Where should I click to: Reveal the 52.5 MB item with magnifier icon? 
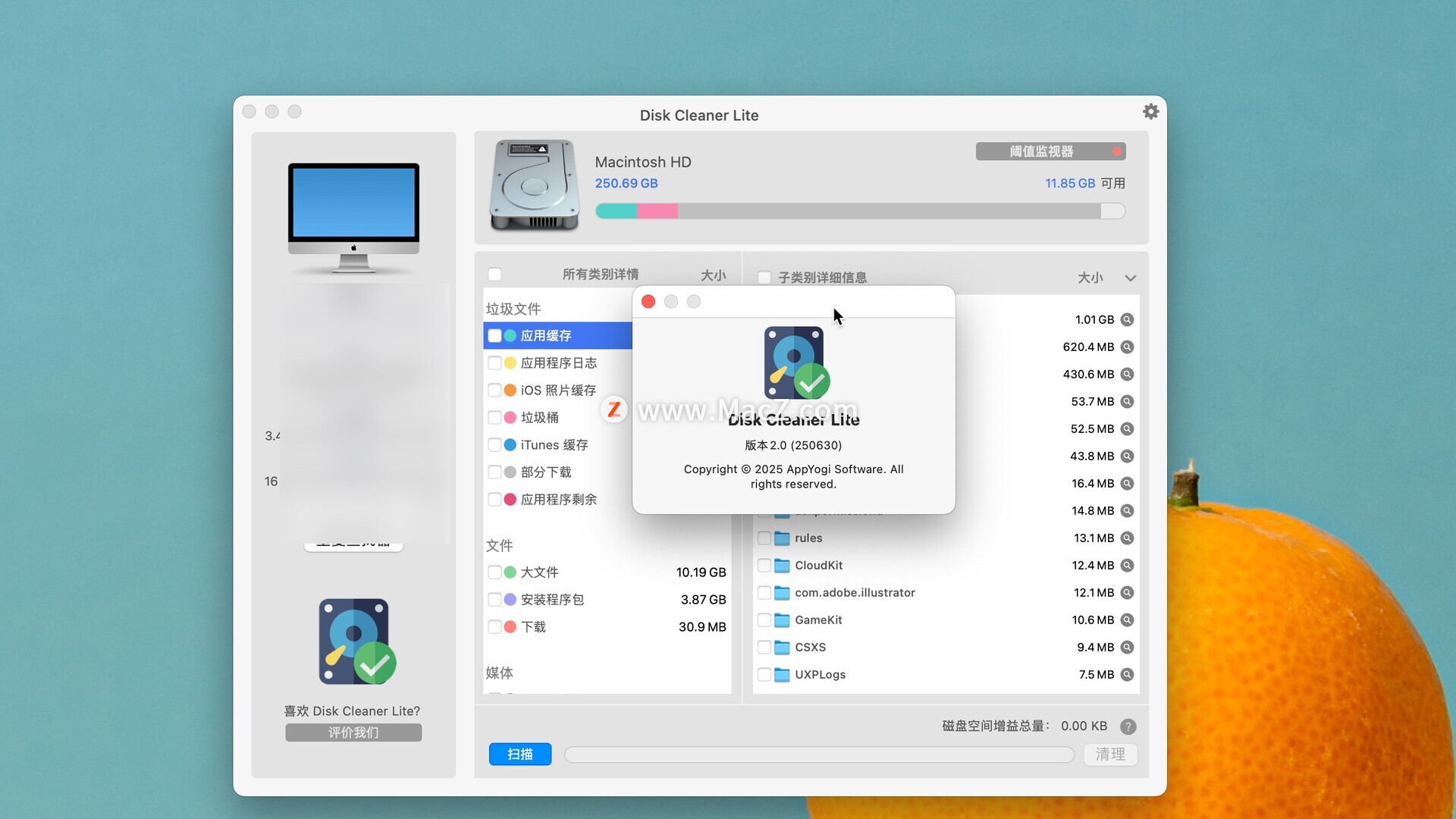point(1127,429)
